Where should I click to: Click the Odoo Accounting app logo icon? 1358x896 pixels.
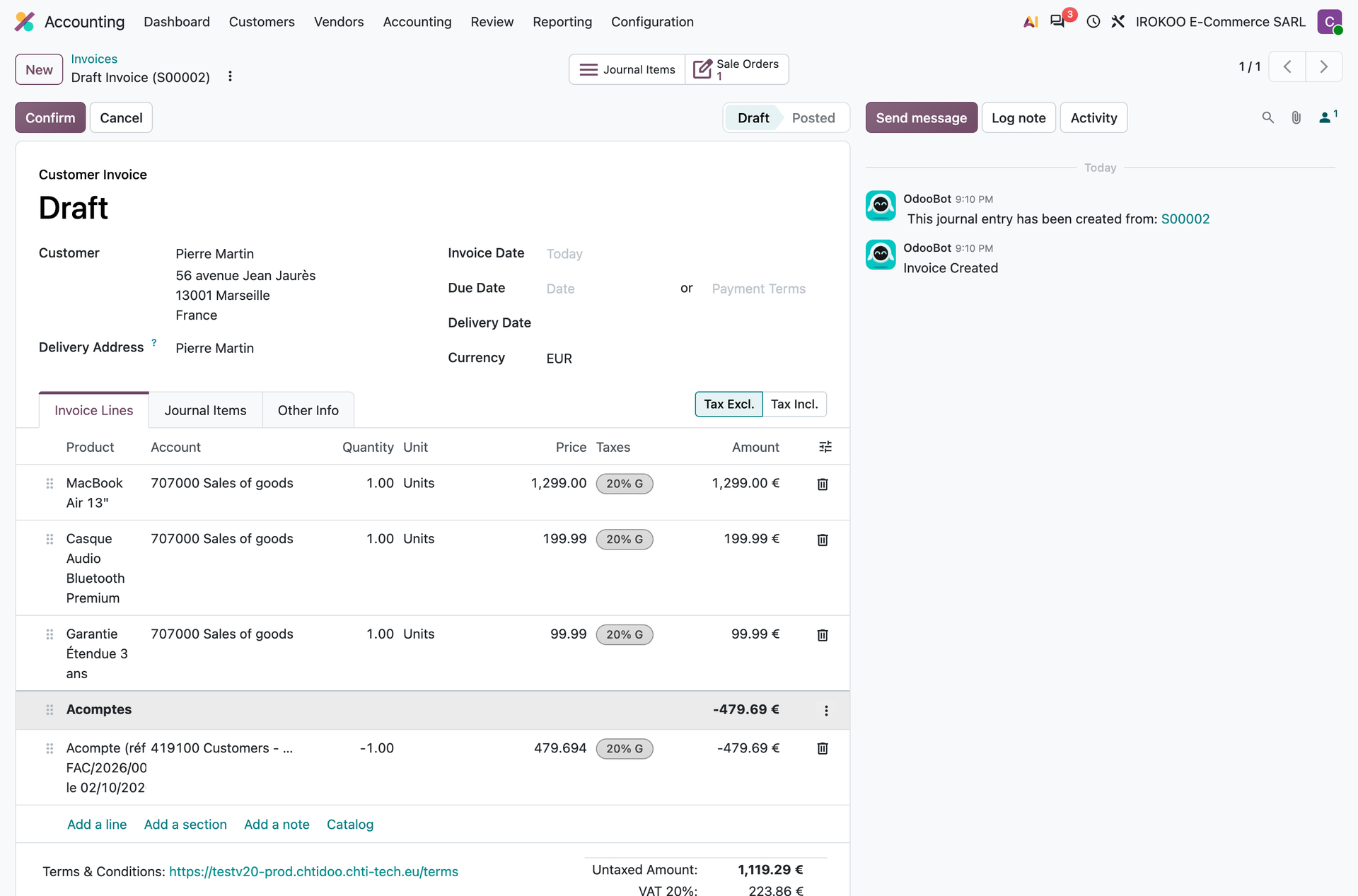[x=25, y=22]
